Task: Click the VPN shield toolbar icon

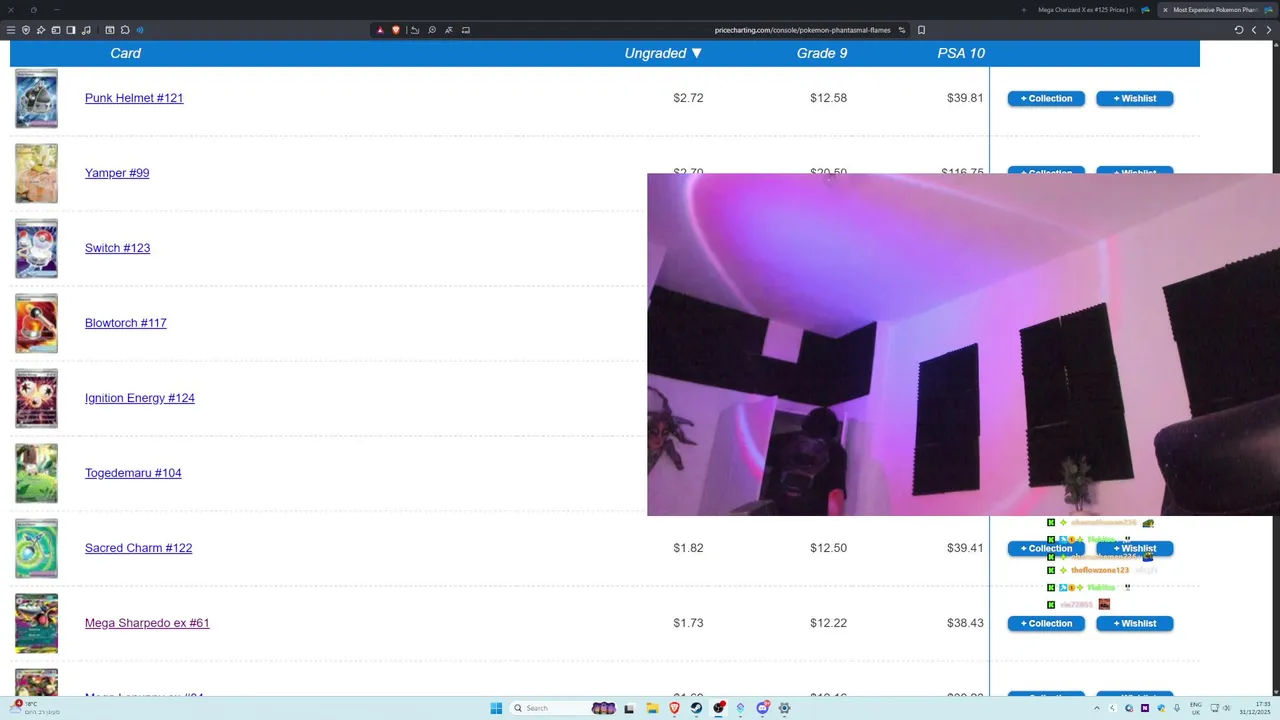Action: tap(26, 30)
